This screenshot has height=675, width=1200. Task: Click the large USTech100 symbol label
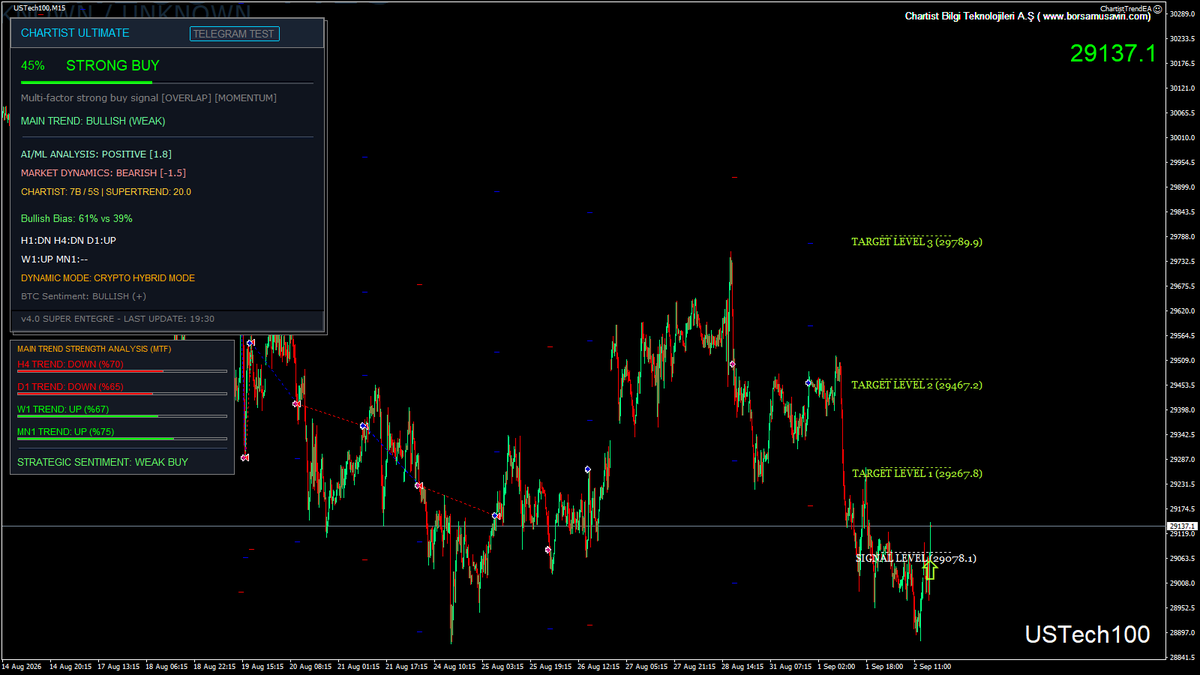1087,634
